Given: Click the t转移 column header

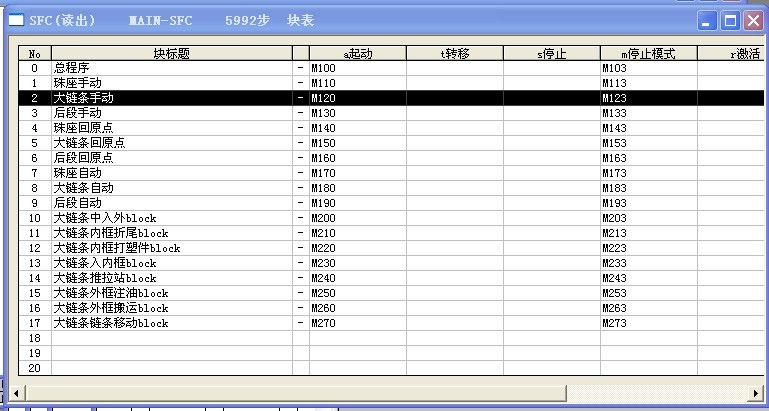Looking at the screenshot, I should 454,53.
